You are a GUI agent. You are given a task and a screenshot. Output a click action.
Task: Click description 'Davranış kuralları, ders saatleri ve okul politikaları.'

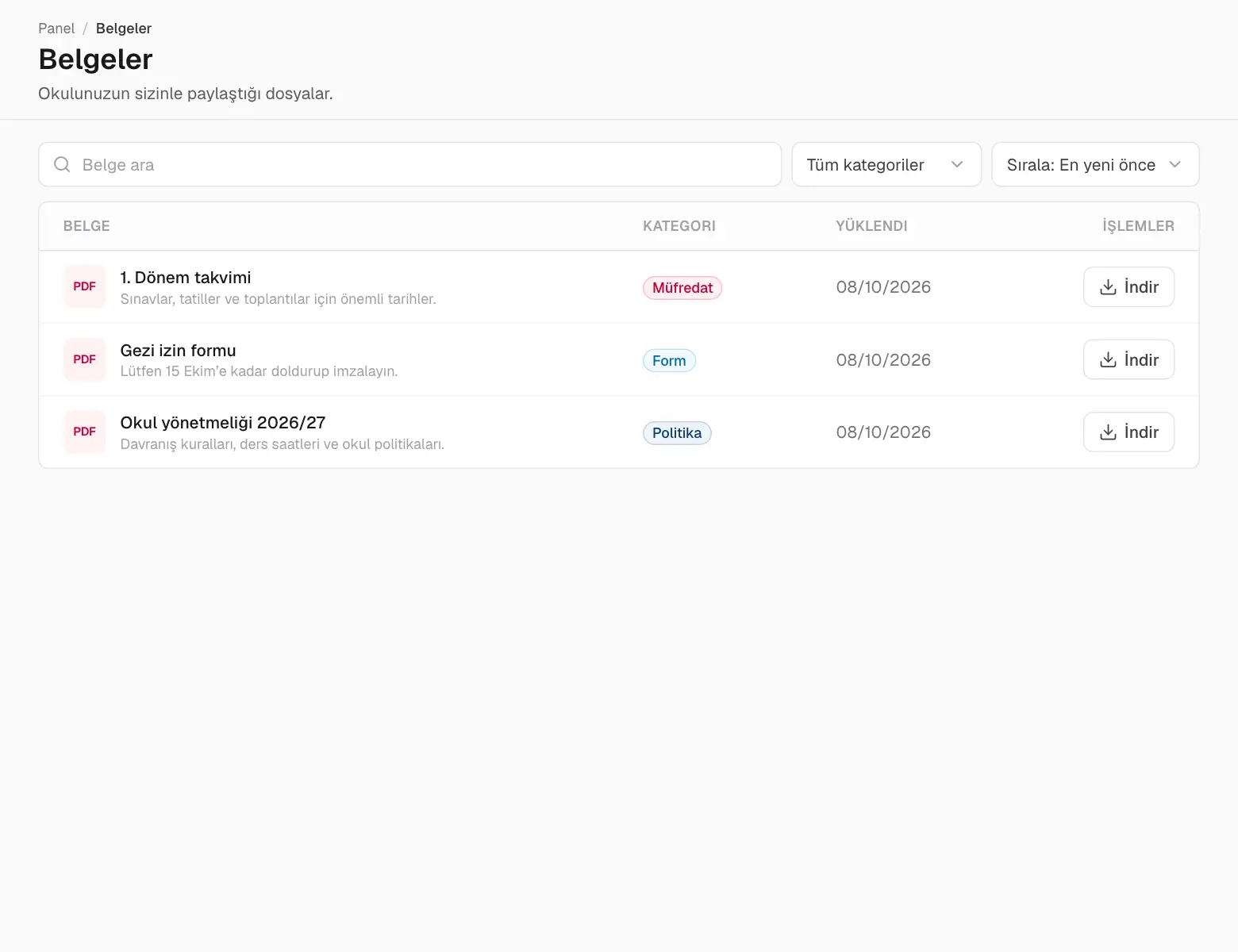283,444
